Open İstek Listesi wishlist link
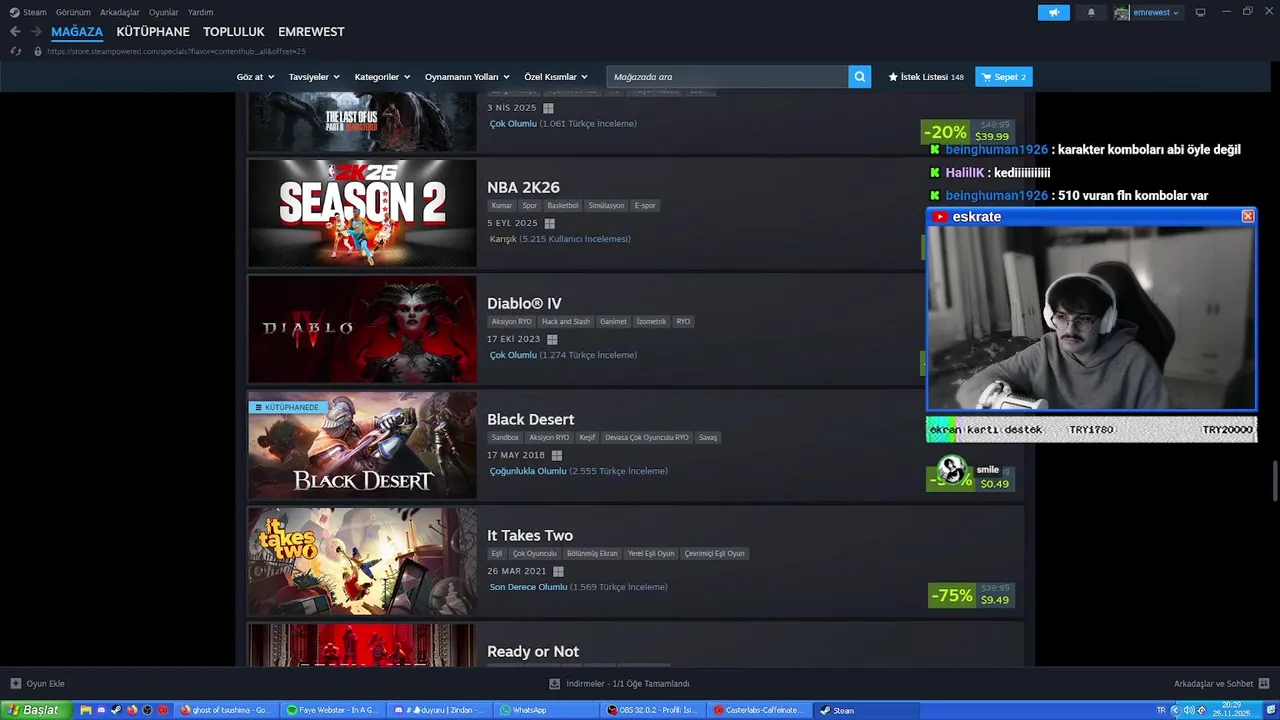 coord(926,77)
